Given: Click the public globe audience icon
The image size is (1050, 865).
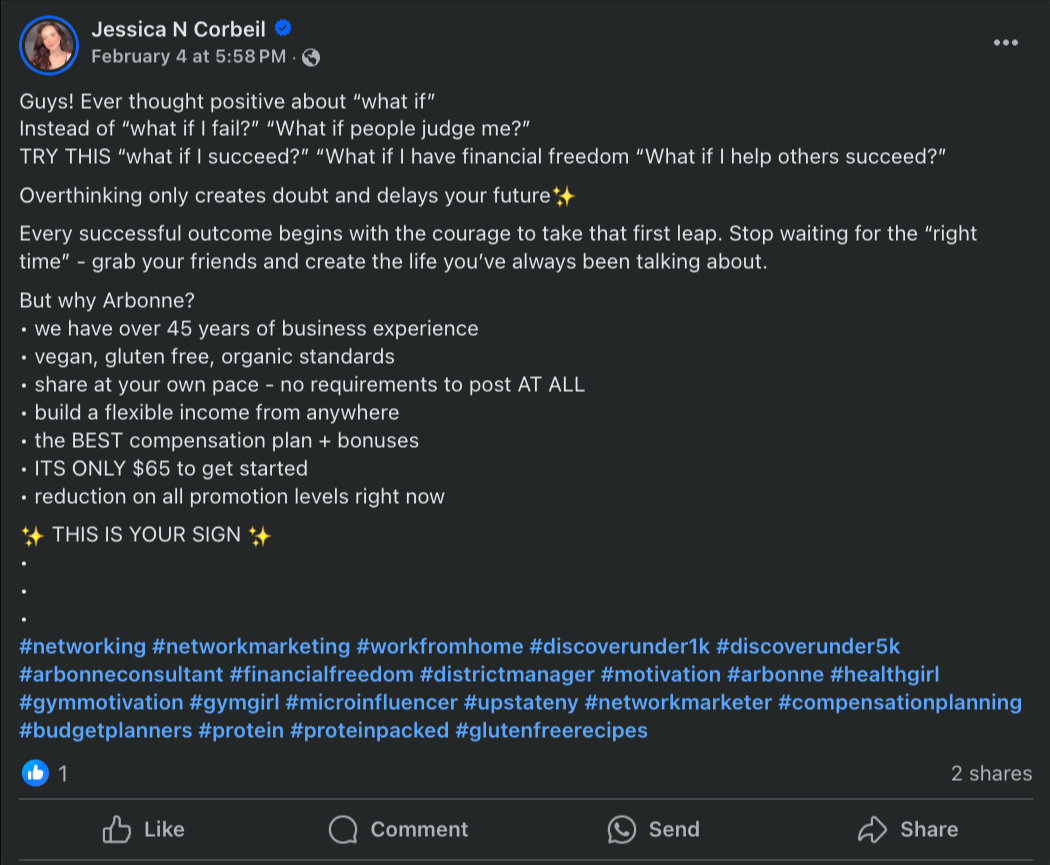Looking at the screenshot, I should point(311,58).
